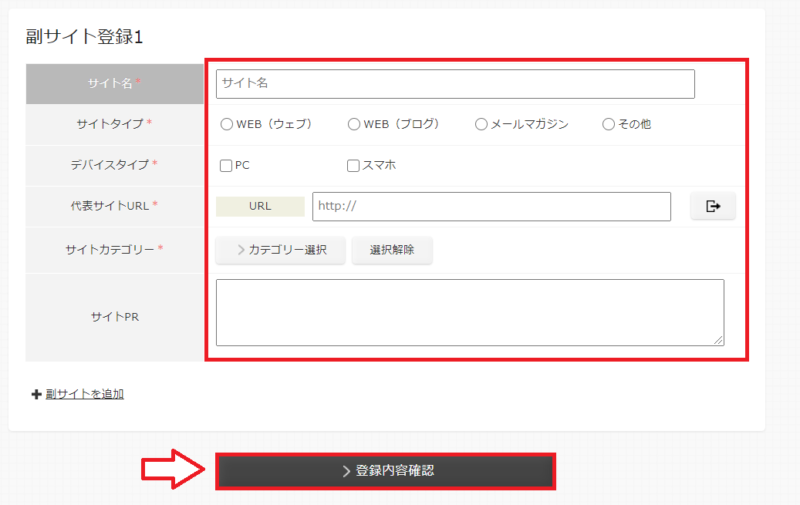This screenshot has height=505, width=800.
Task: Select the WEB（ウェブ） radio button
Action: (227, 124)
